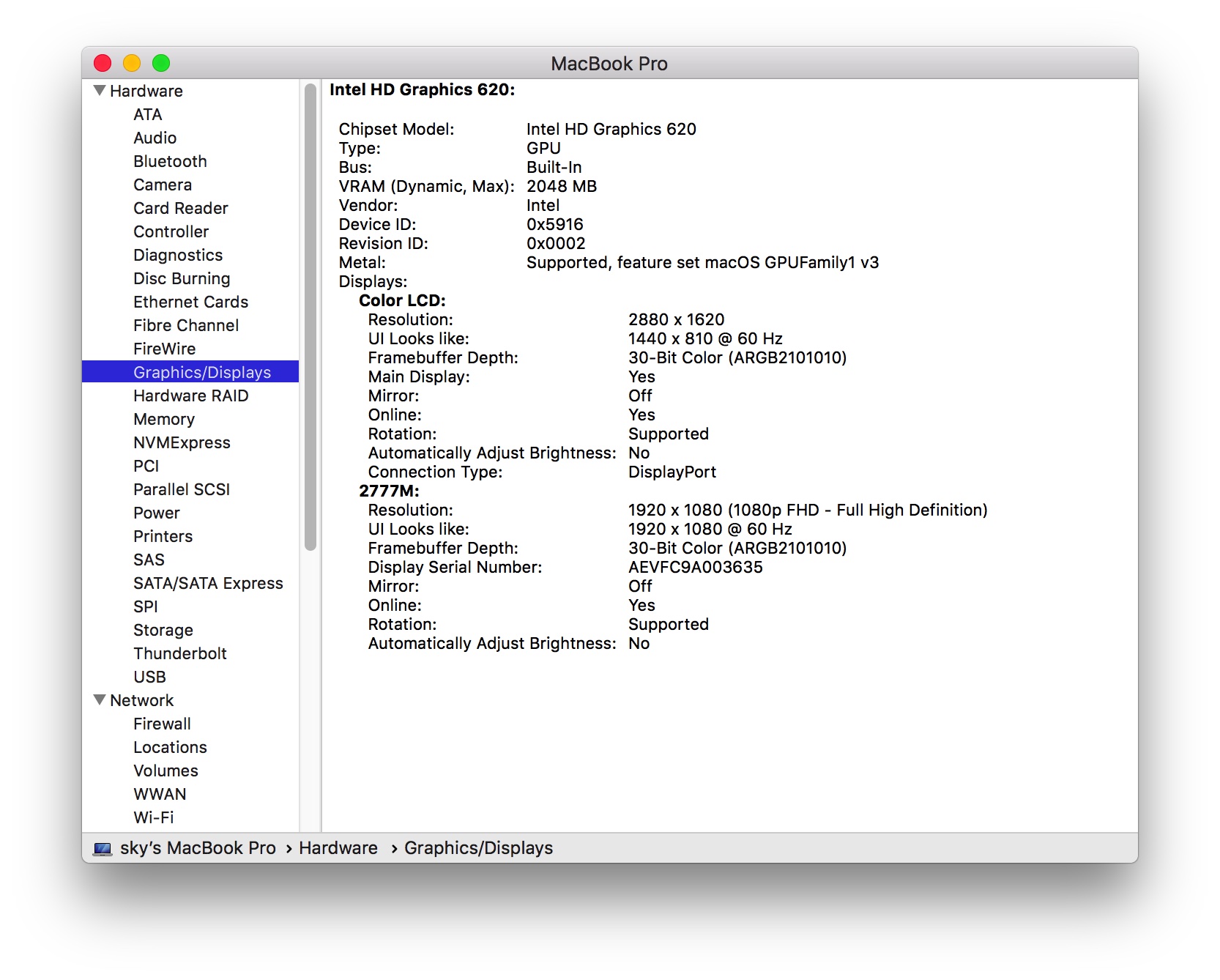Viewport: 1220px width, 980px height.
Task: Select Disc Burning in the sidebar
Action: click(182, 278)
